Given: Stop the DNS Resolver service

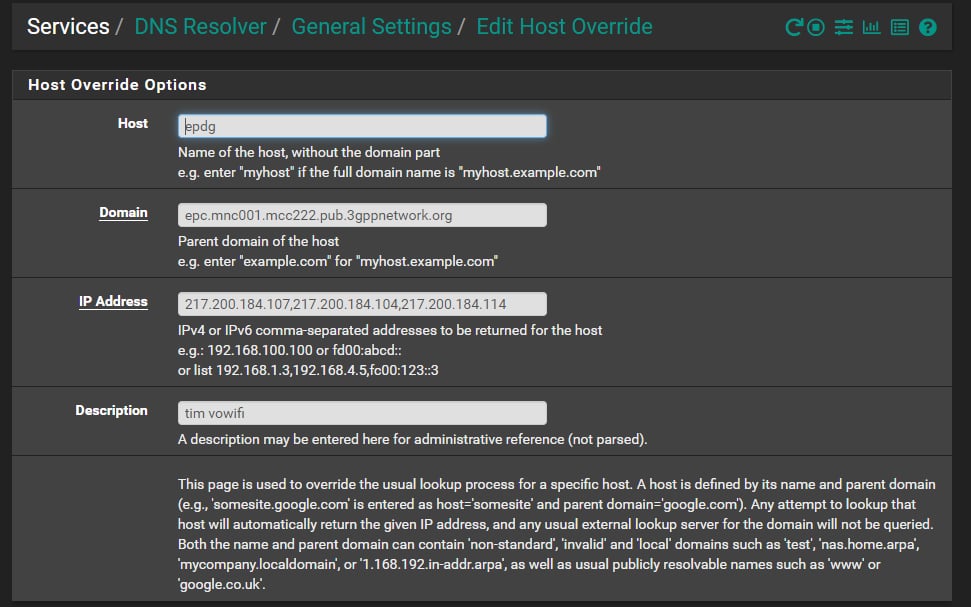Looking at the screenshot, I should 816,27.
